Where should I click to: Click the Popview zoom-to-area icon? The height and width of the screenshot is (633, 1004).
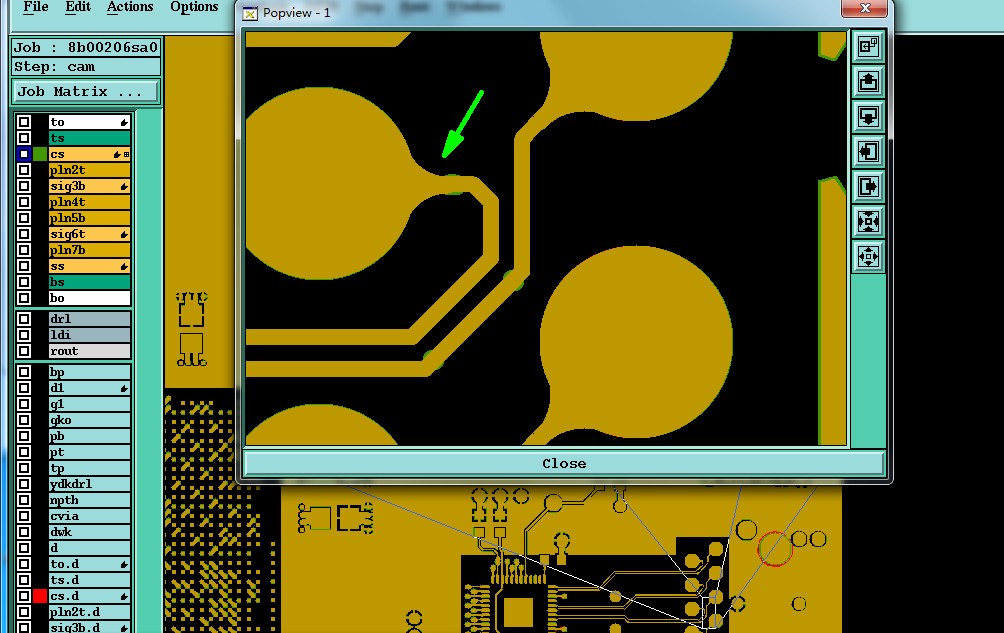[868, 47]
